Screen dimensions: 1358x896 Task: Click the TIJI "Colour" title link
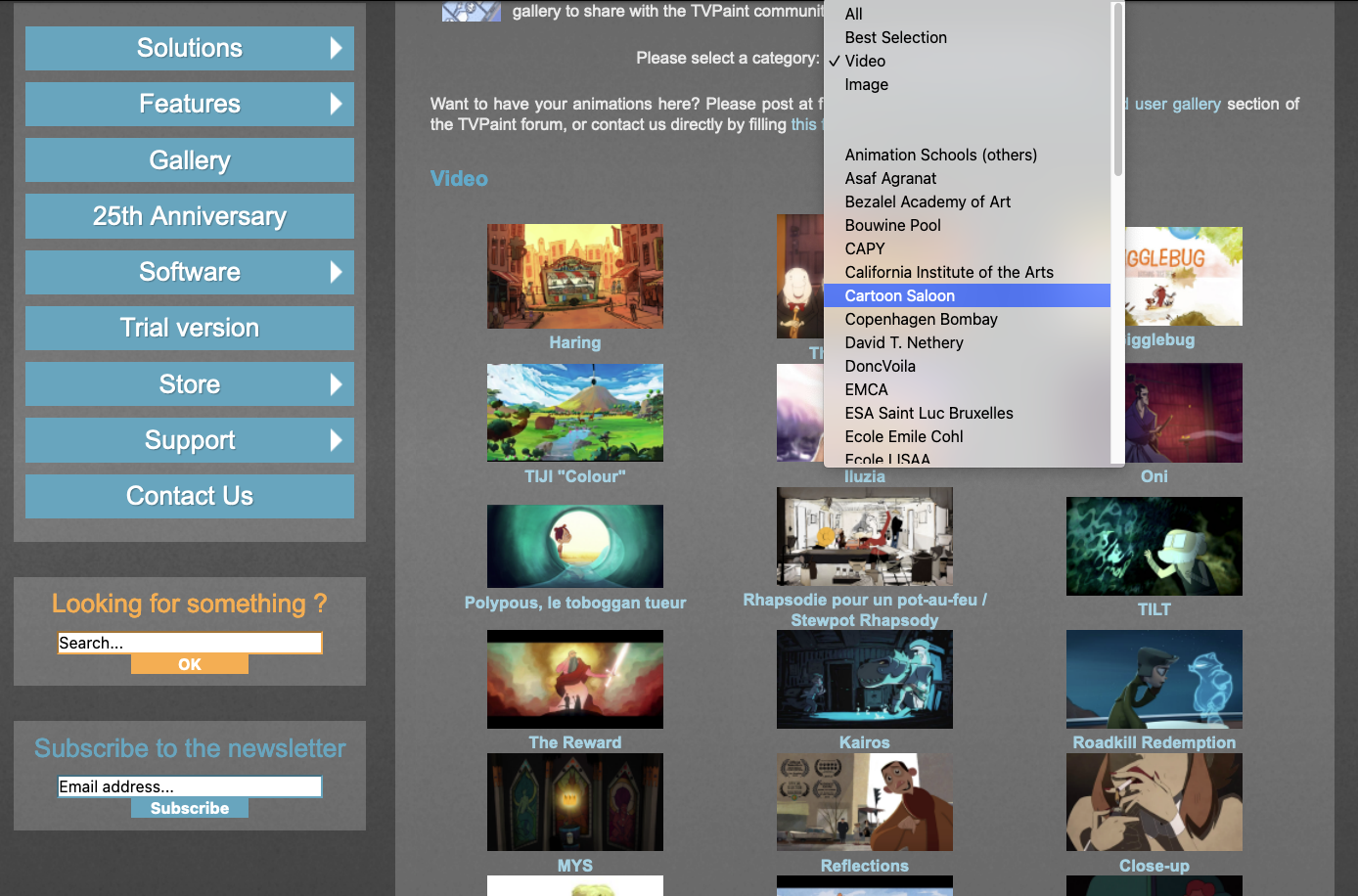[575, 476]
